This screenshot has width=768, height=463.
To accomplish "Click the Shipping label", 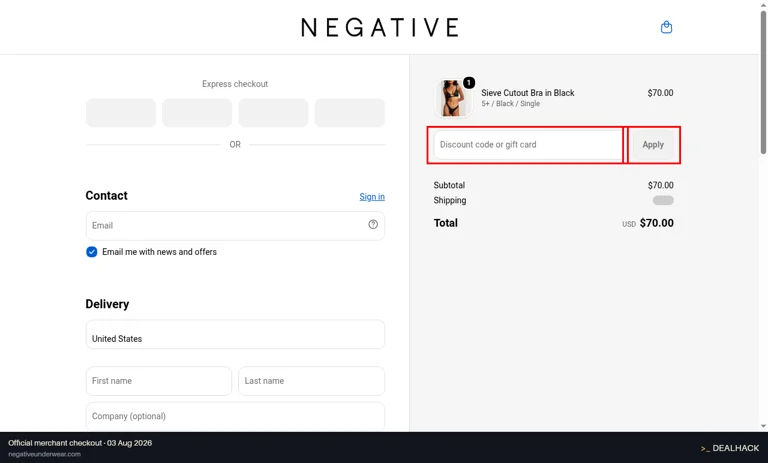I will [450, 200].
